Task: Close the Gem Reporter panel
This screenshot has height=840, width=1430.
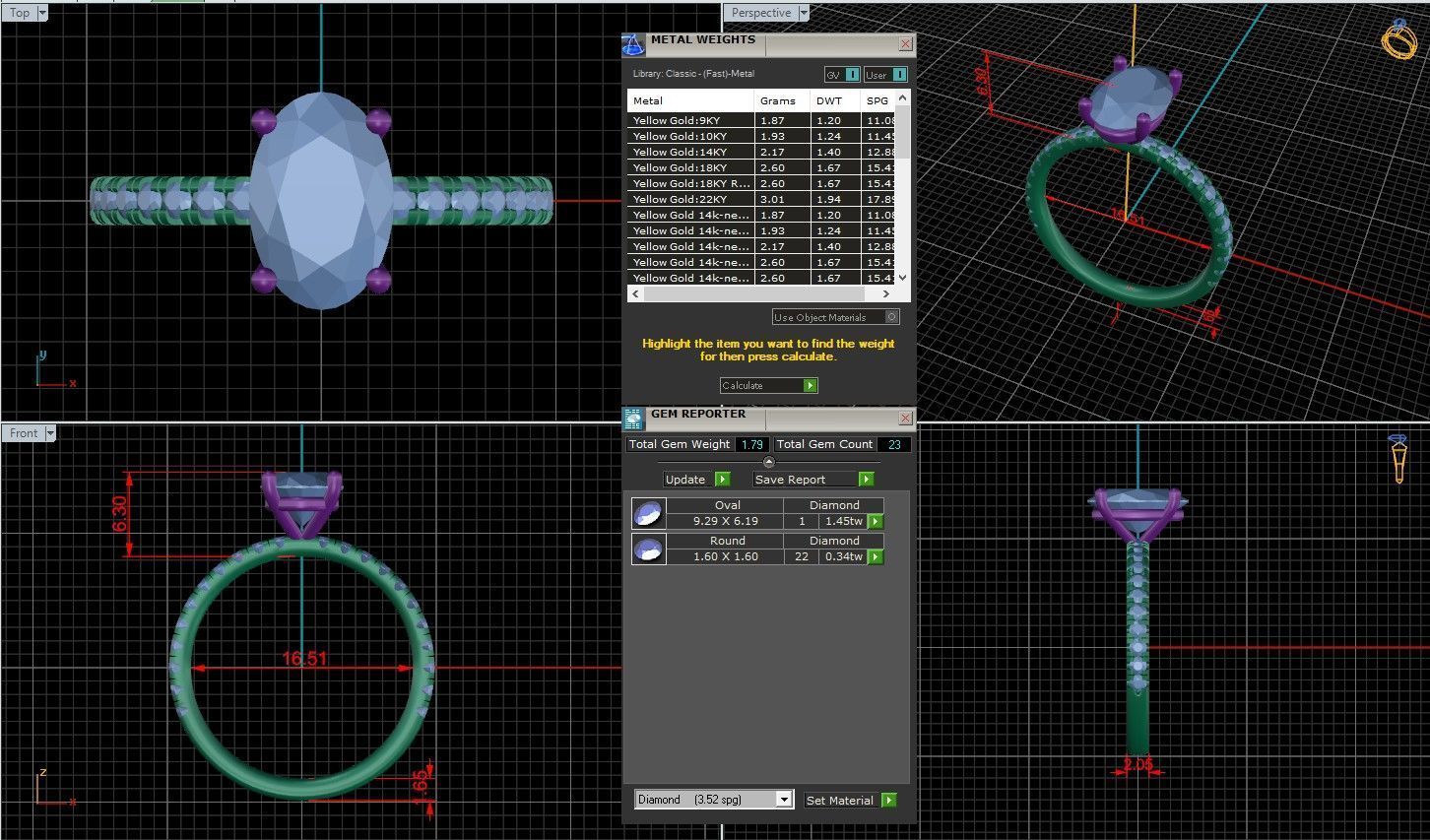Action: tap(906, 419)
